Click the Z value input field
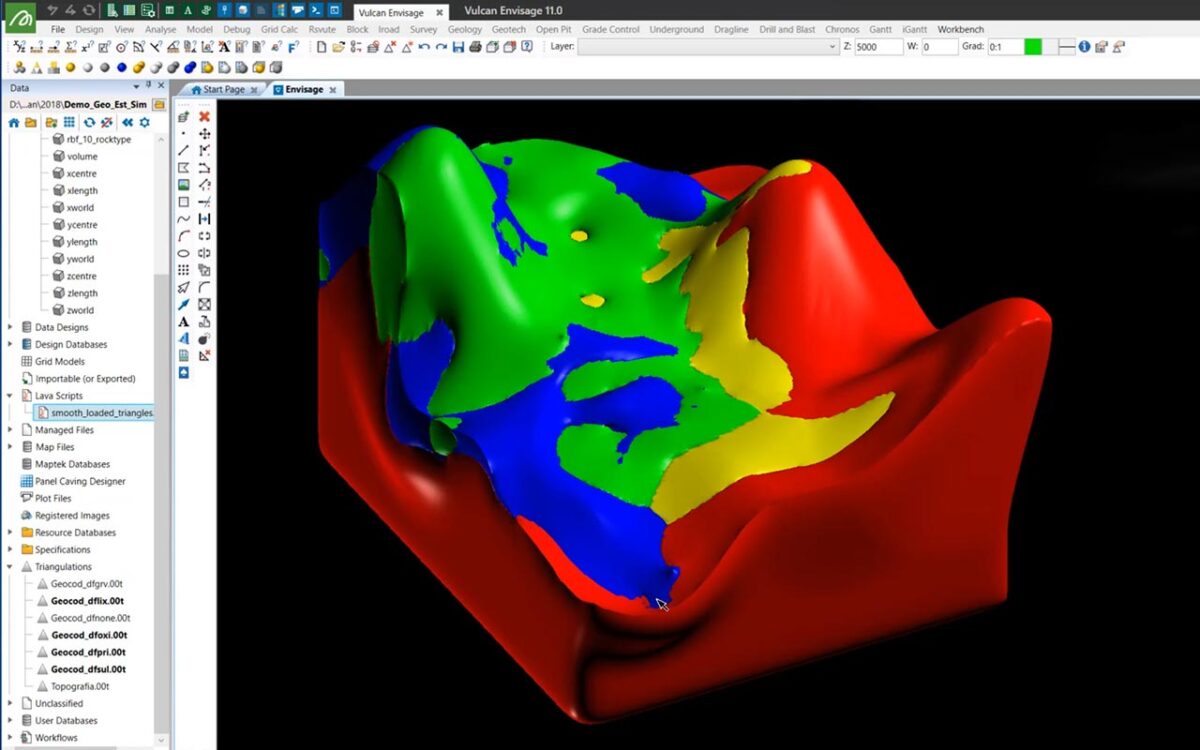This screenshot has height=750, width=1200. (878, 47)
